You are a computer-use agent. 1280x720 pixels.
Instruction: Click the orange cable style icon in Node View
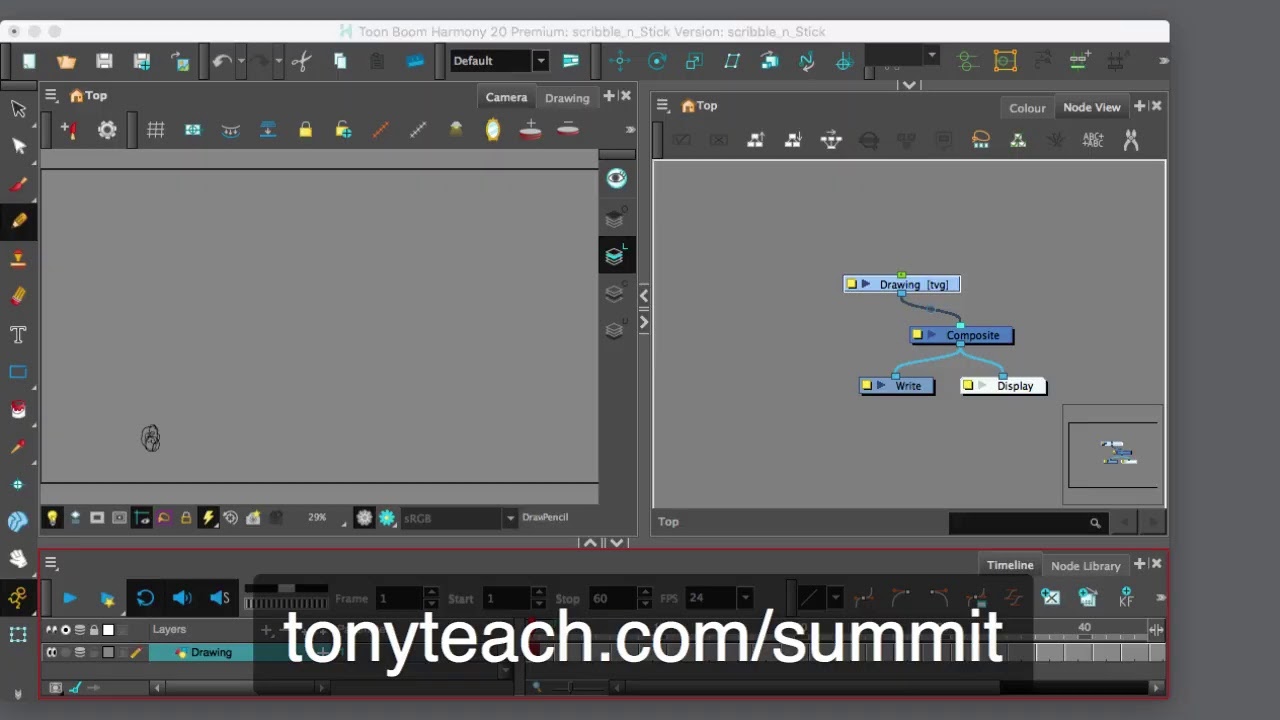(981, 140)
